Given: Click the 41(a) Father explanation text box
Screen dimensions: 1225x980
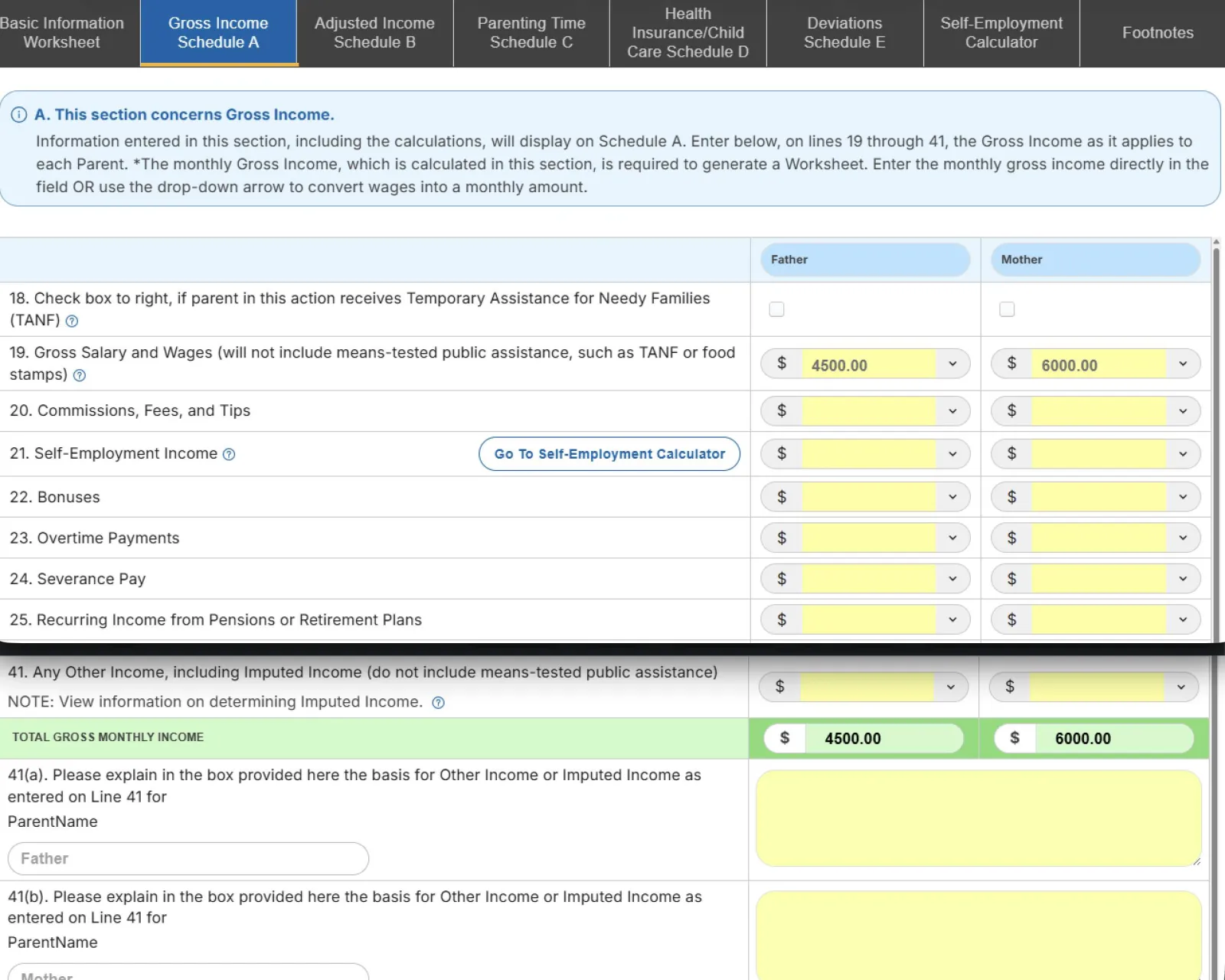Looking at the screenshot, I should pos(978,818).
